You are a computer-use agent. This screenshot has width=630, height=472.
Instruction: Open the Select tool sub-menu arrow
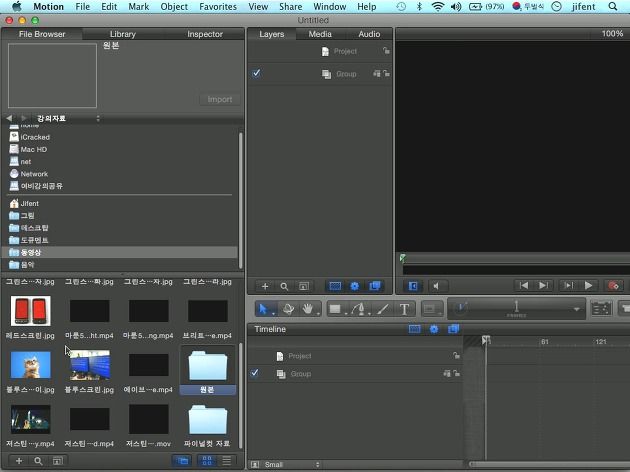[x=273, y=314]
